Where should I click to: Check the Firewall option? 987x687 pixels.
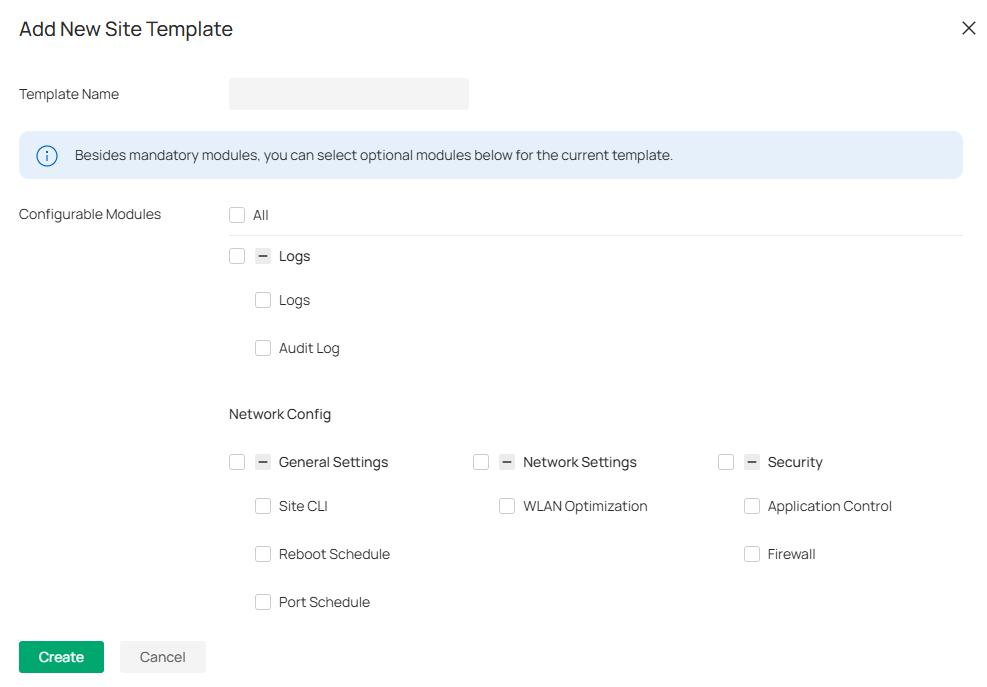(x=751, y=554)
